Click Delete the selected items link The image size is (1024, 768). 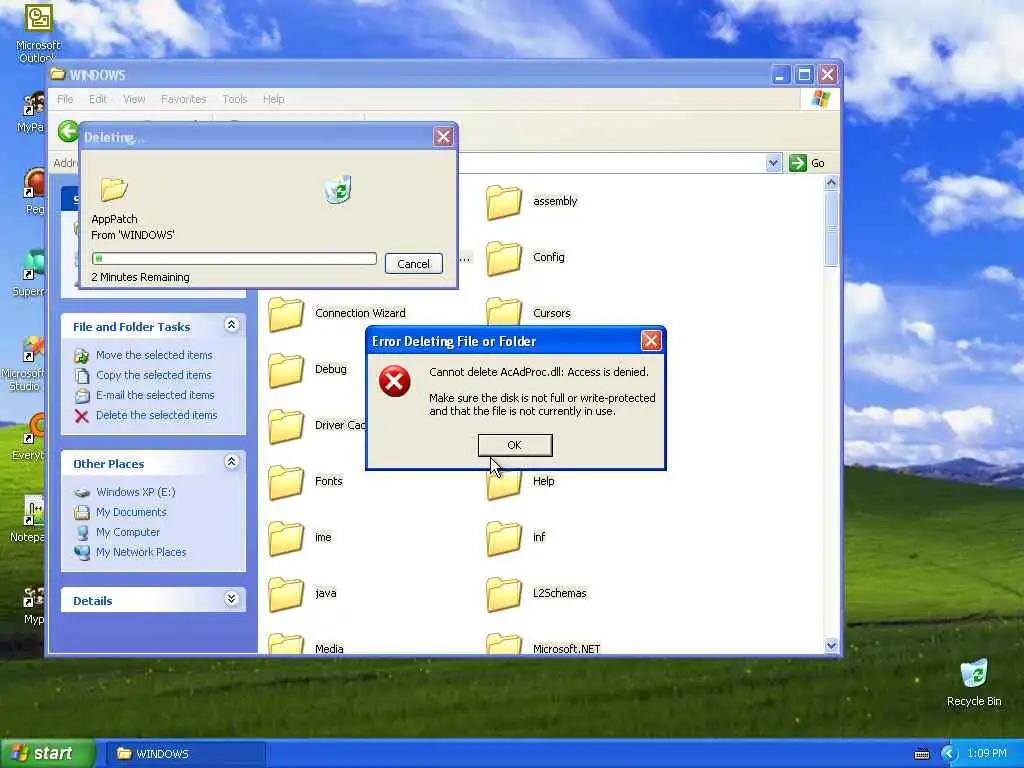point(157,415)
